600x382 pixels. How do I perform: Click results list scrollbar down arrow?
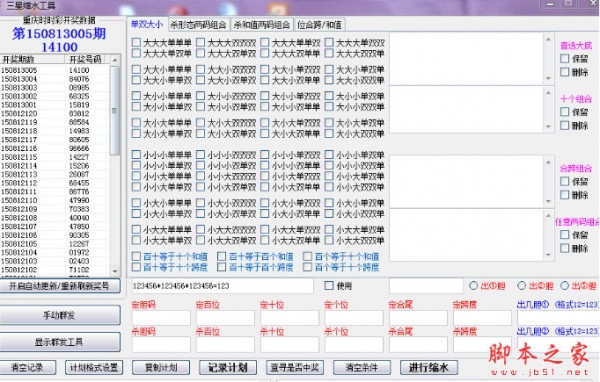pos(115,271)
